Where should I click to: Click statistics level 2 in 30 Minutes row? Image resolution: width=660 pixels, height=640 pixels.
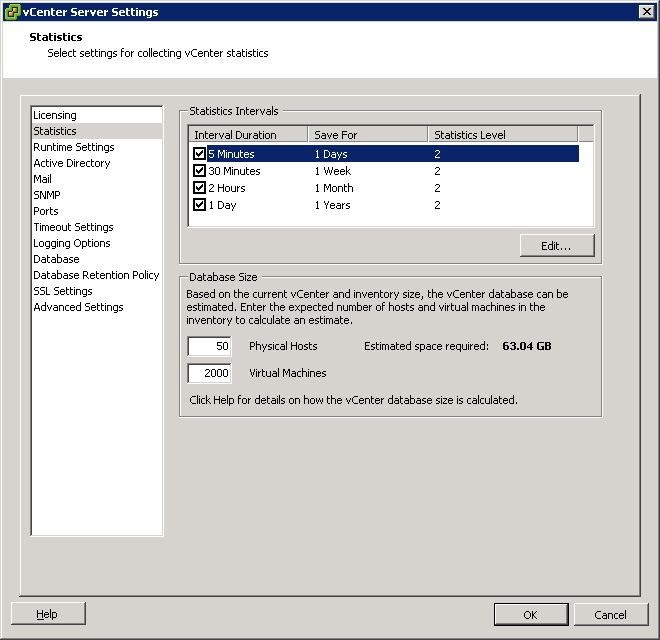[437, 171]
